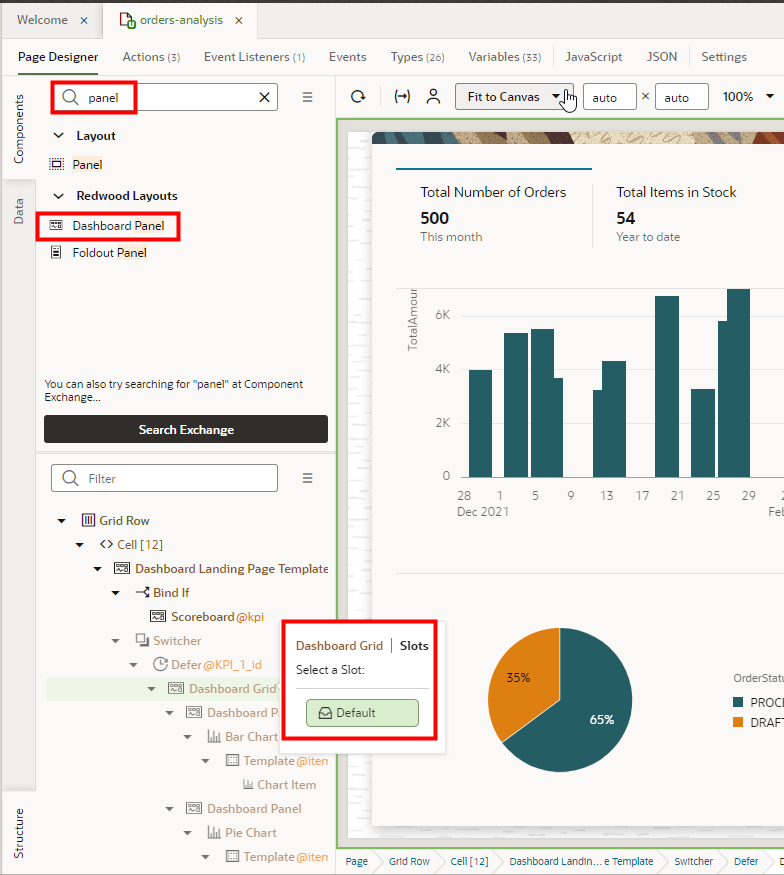
Task: Click the Structure side tab
Action: pos(19,833)
